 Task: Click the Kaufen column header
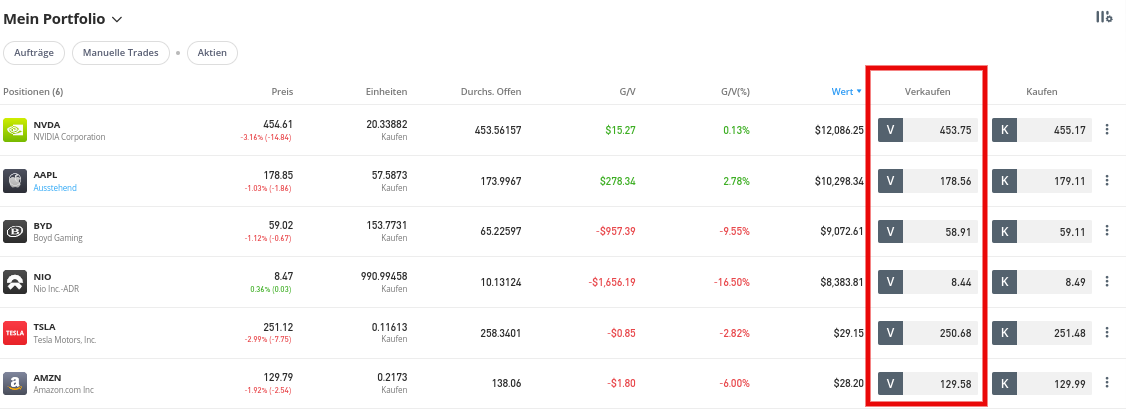(1042, 92)
